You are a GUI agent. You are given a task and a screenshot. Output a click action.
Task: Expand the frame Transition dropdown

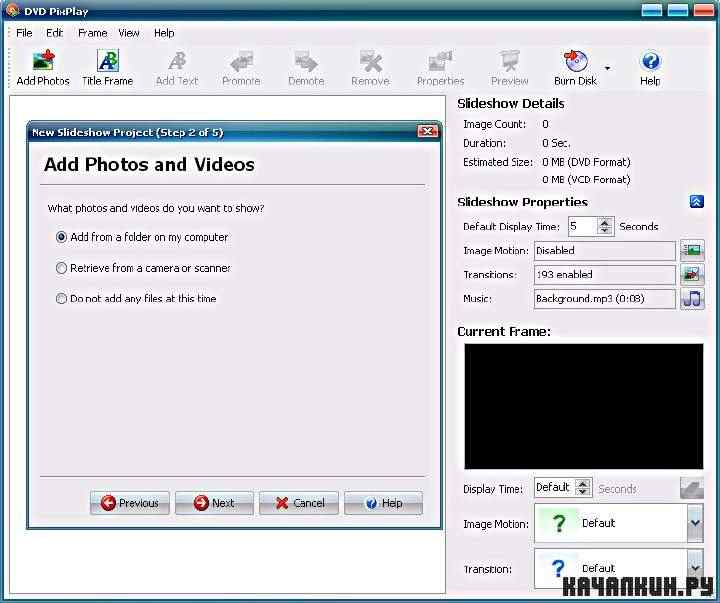(x=695, y=569)
